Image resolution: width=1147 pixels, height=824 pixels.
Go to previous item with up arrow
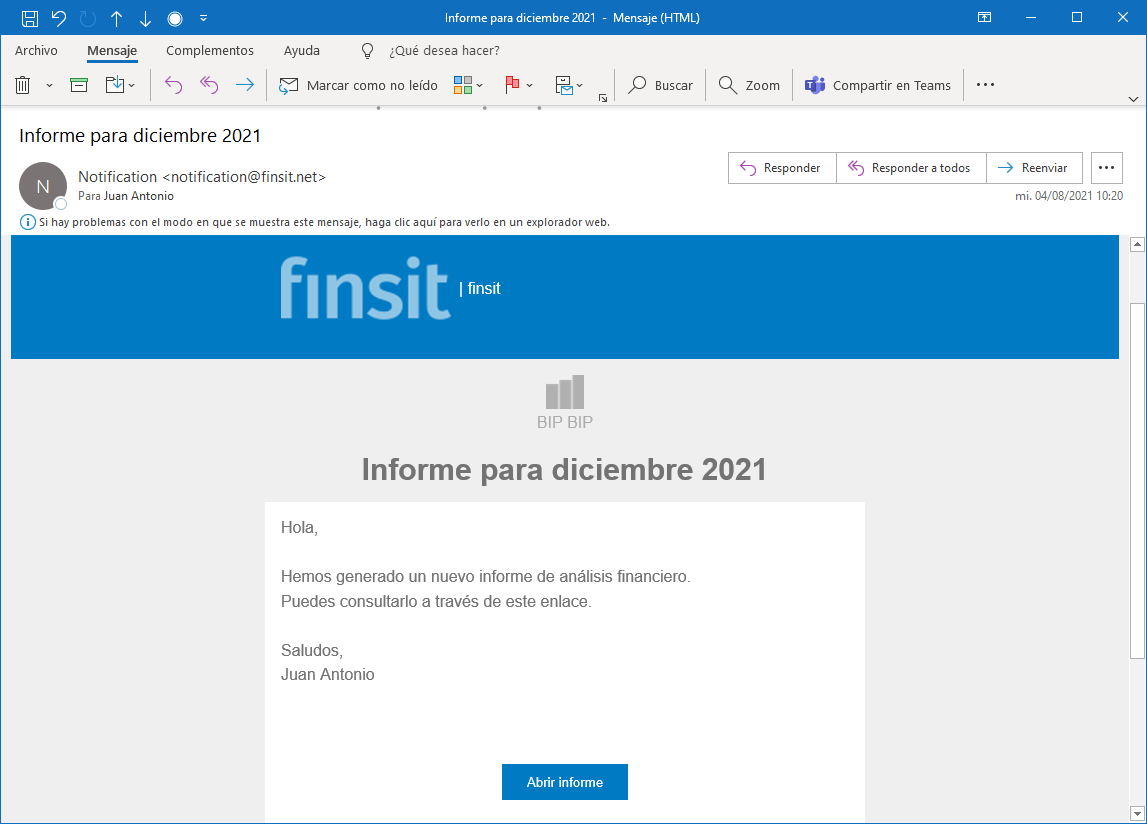click(x=116, y=18)
